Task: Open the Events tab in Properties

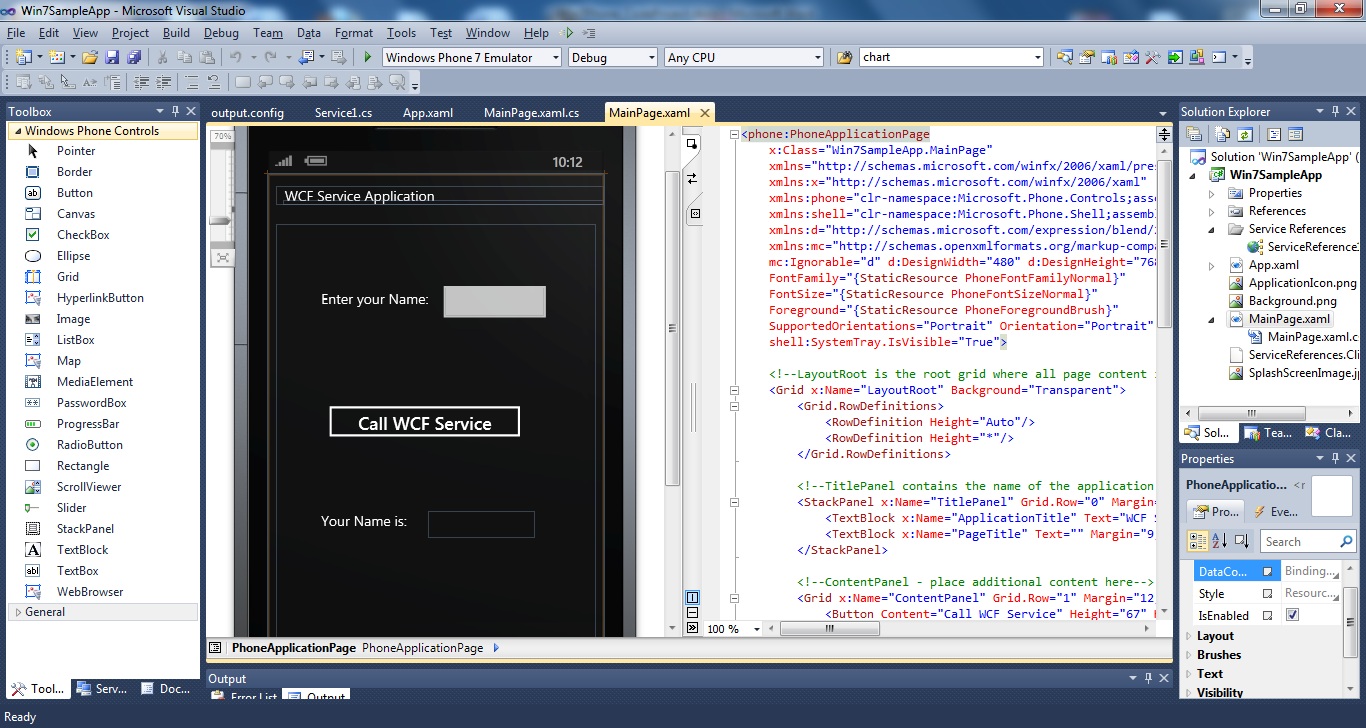Action: (1274, 511)
